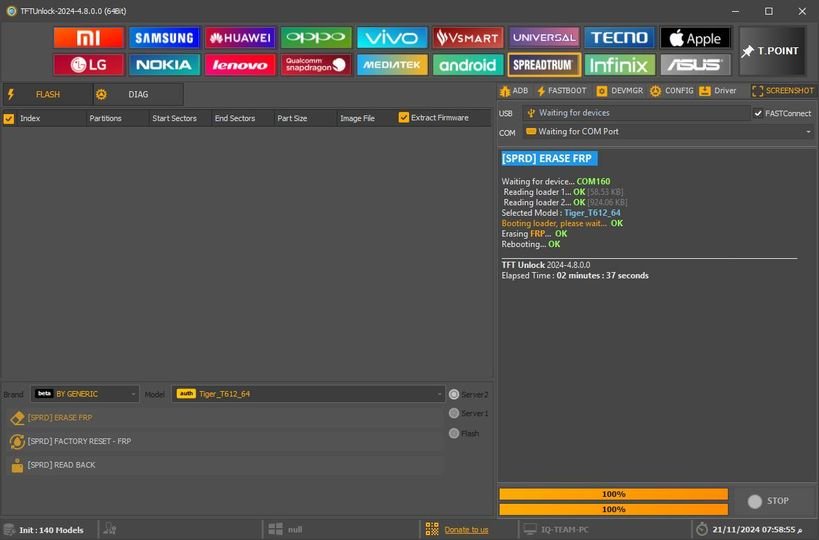The width and height of the screenshot is (819, 540).
Task: Select the Huawei brand tile
Action: [240, 38]
